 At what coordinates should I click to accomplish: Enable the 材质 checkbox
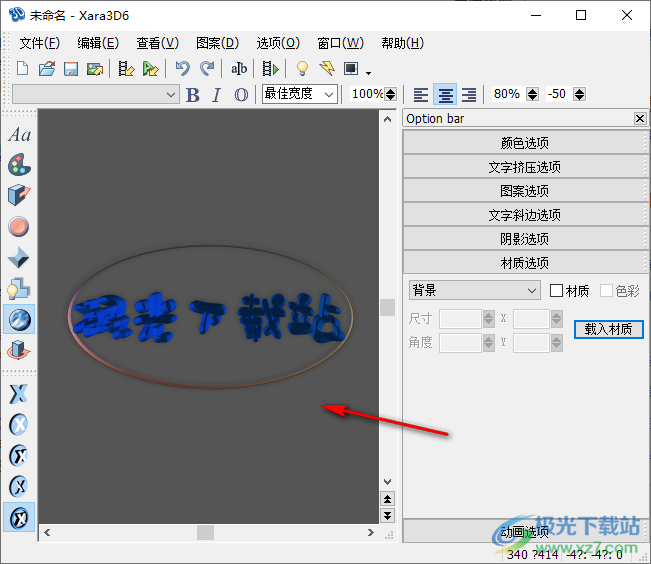point(556,291)
